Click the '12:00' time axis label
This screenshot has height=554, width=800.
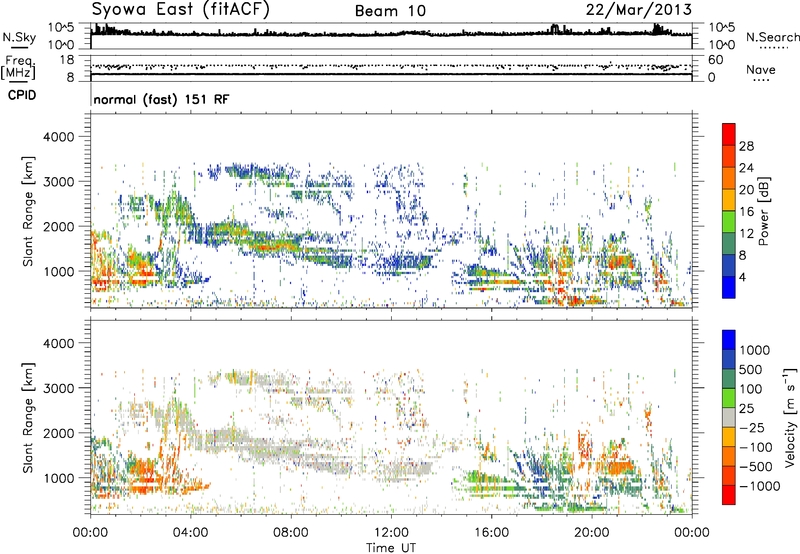pos(391,533)
